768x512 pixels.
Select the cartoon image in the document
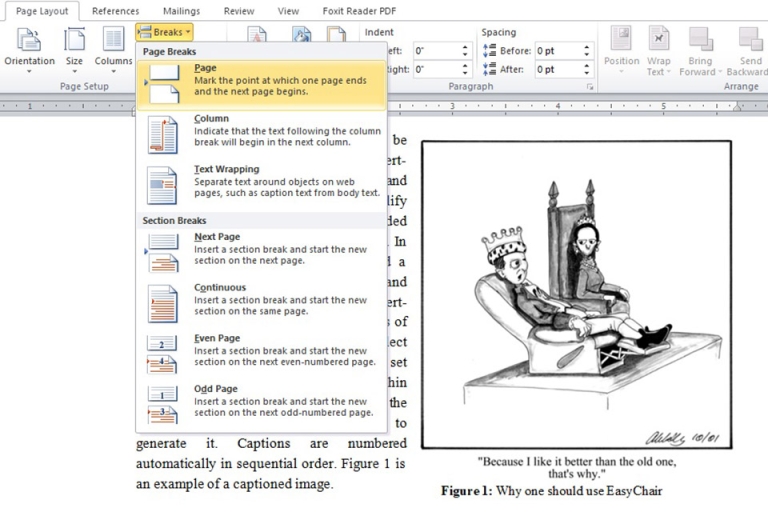(x=576, y=294)
